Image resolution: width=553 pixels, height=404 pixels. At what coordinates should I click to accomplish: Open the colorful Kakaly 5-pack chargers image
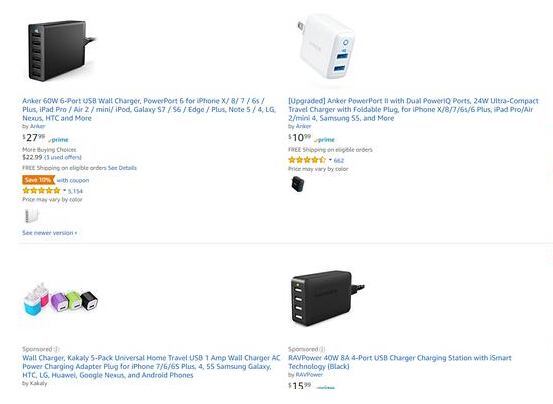tap(61, 298)
